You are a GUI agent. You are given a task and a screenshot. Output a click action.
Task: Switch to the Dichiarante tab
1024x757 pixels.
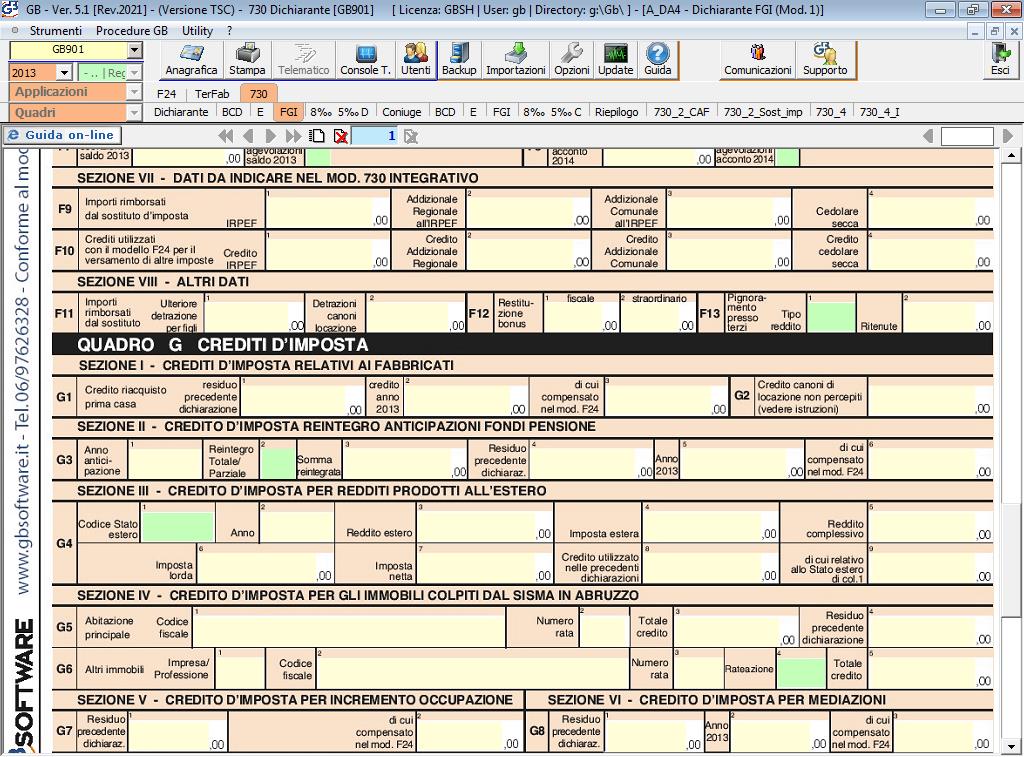click(181, 112)
